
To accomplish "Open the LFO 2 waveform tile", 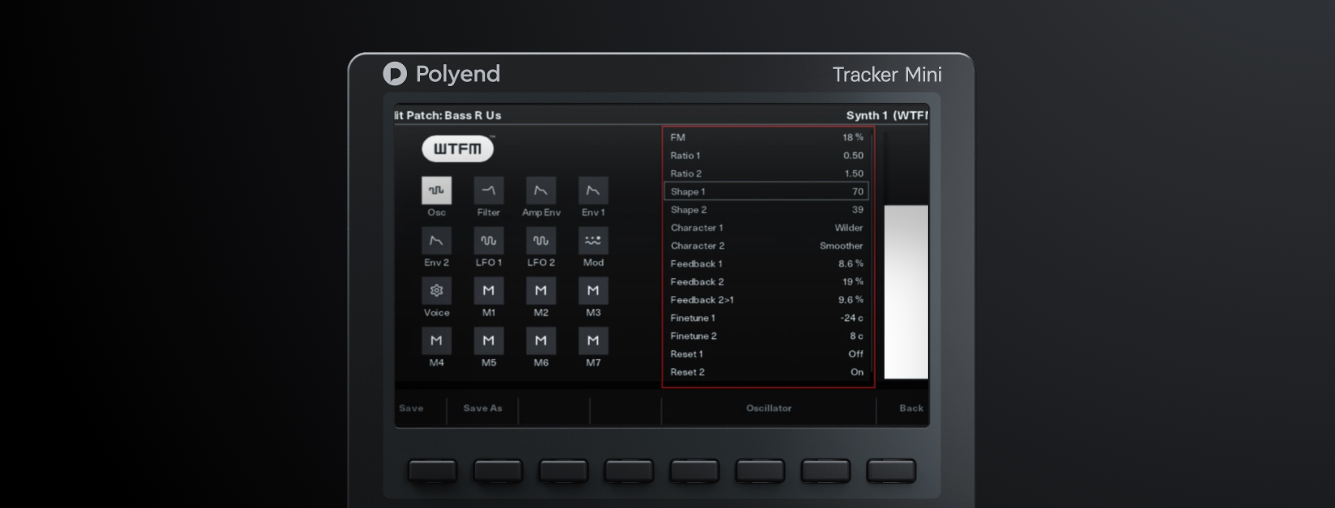I will 541,240.
